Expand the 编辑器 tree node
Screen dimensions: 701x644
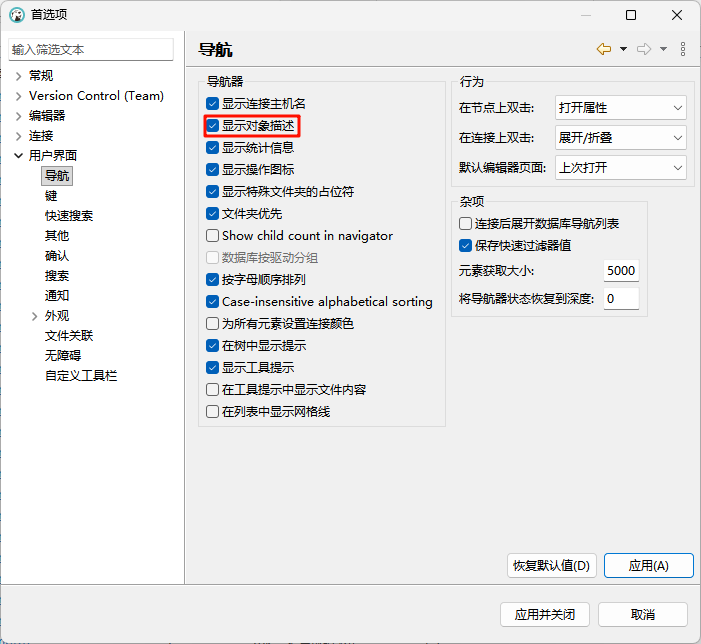18,116
